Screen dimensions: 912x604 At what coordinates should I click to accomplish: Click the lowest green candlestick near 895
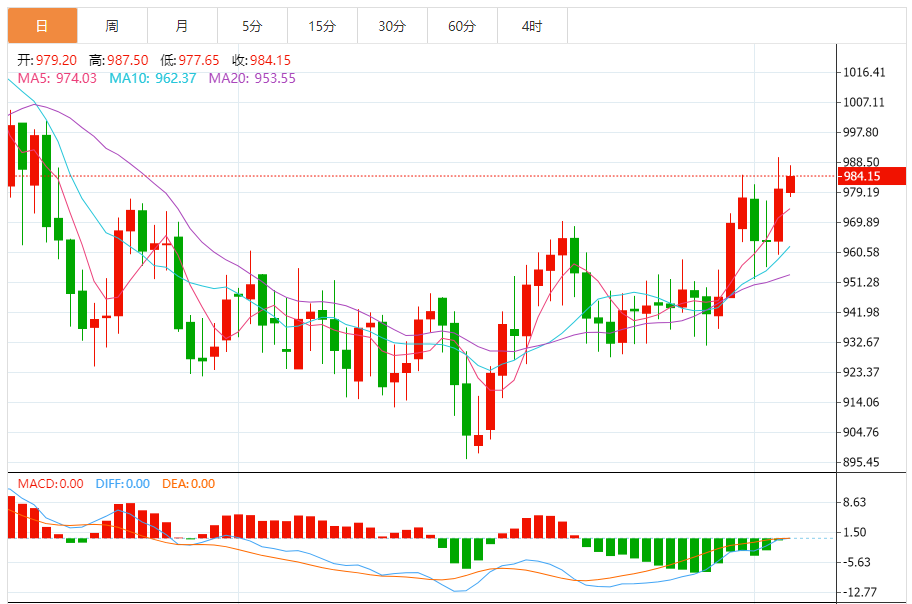(466, 409)
